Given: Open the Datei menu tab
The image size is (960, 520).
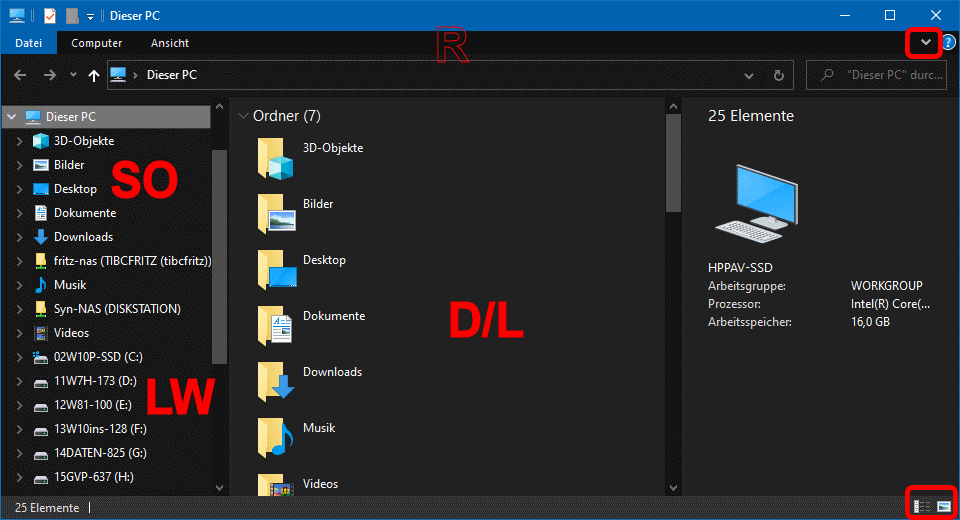Looking at the screenshot, I should point(29,43).
